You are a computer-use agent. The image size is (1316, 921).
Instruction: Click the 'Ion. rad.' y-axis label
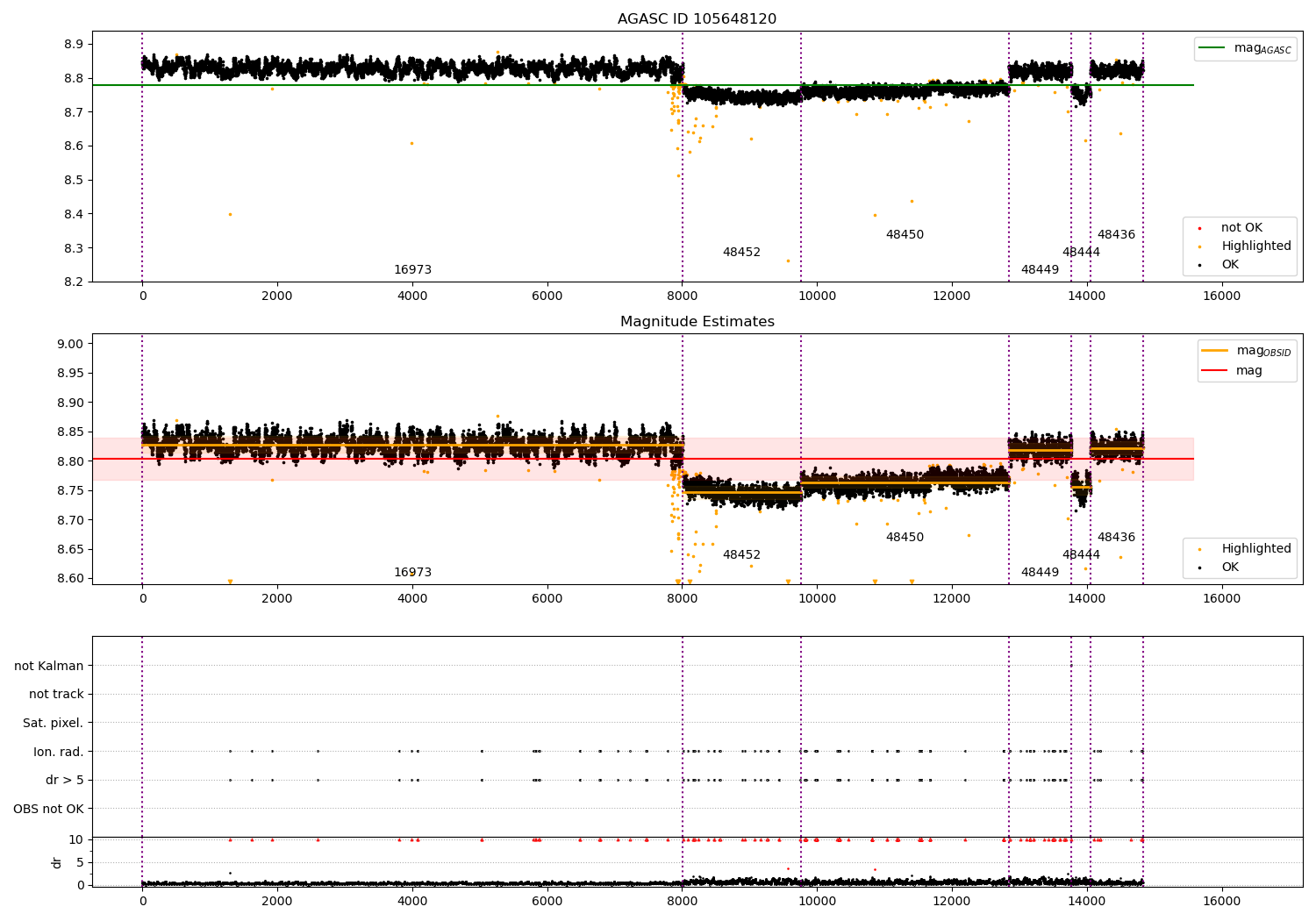(x=59, y=752)
